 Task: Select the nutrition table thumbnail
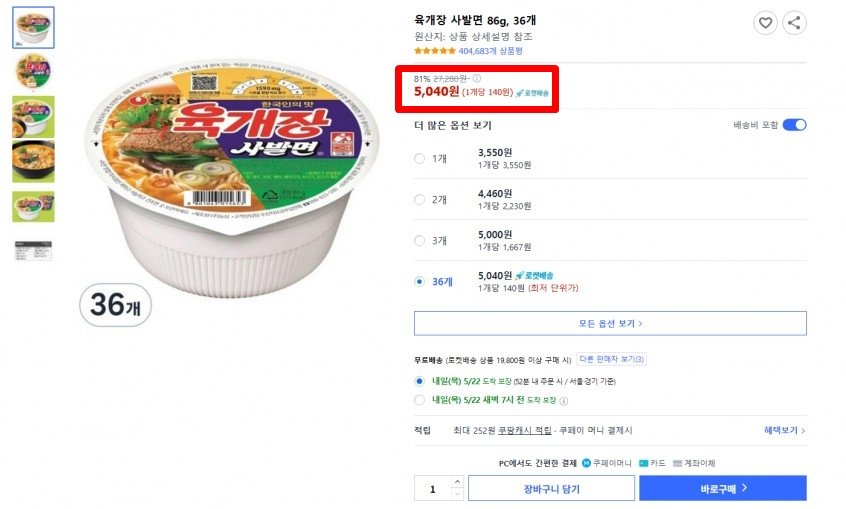pyautogui.click(x=33, y=250)
